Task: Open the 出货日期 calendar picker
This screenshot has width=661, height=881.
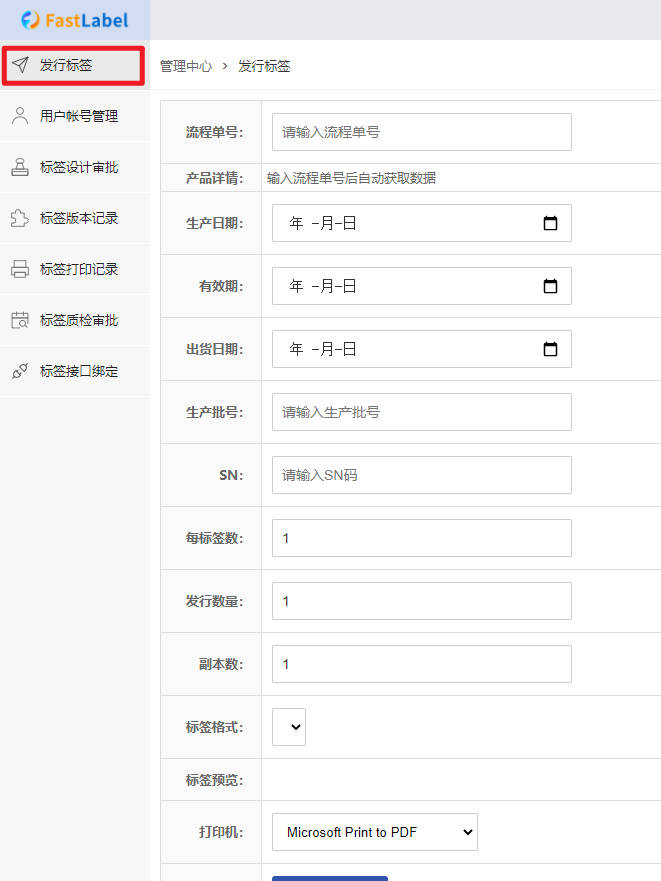Action: point(550,349)
